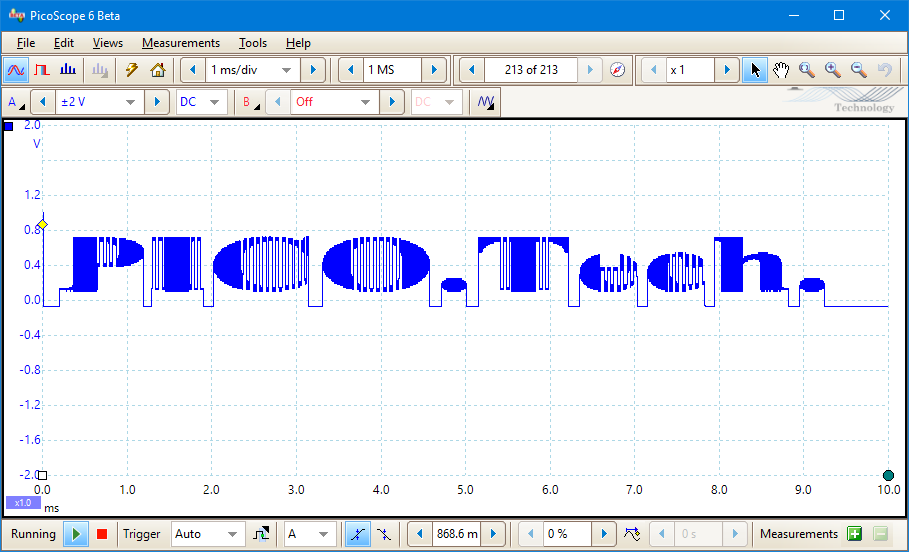The width and height of the screenshot is (909, 552).
Task: Select the marquee zoom tool
Action: click(x=807, y=70)
